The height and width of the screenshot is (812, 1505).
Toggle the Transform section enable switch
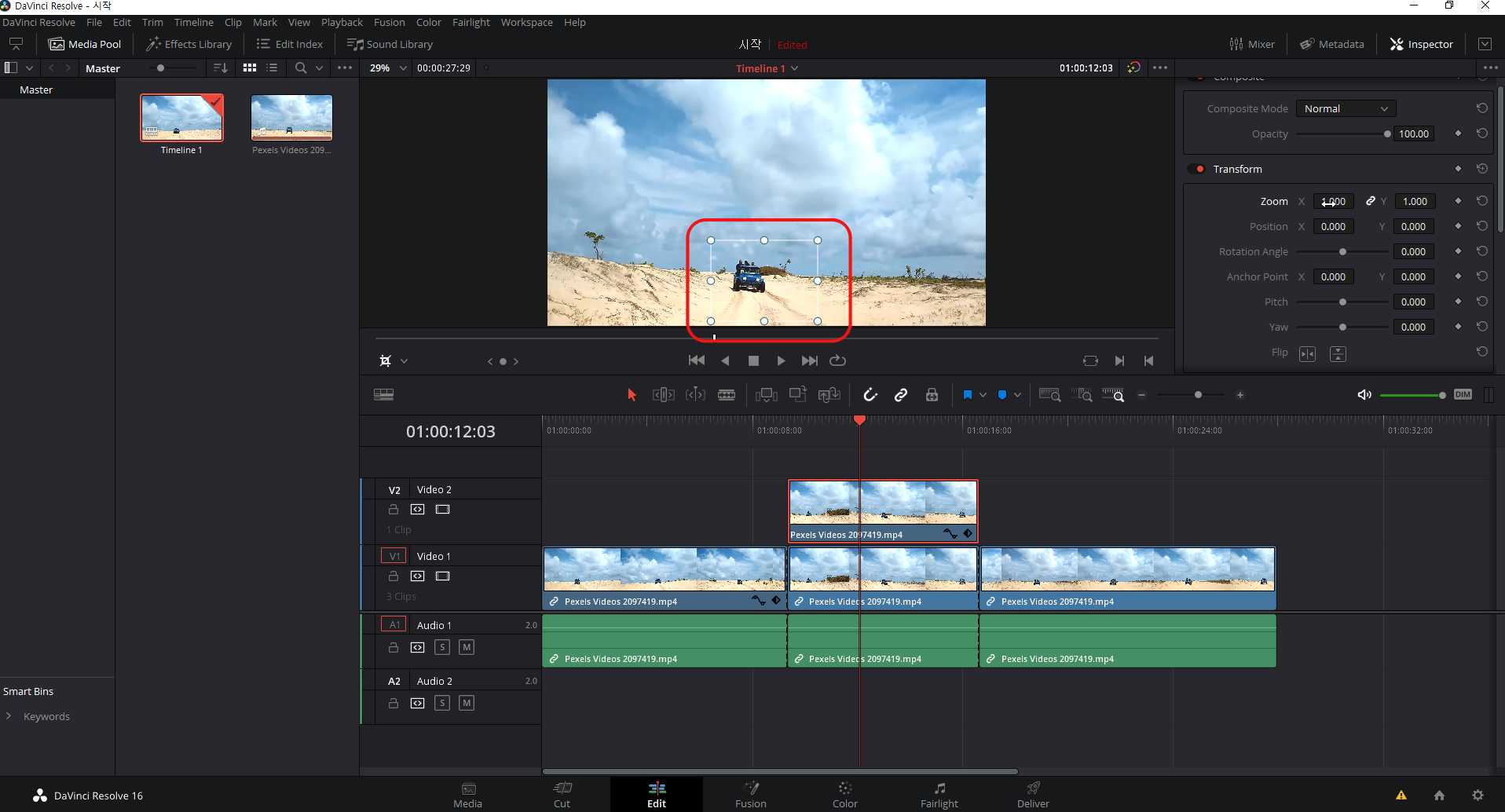point(1196,169)
